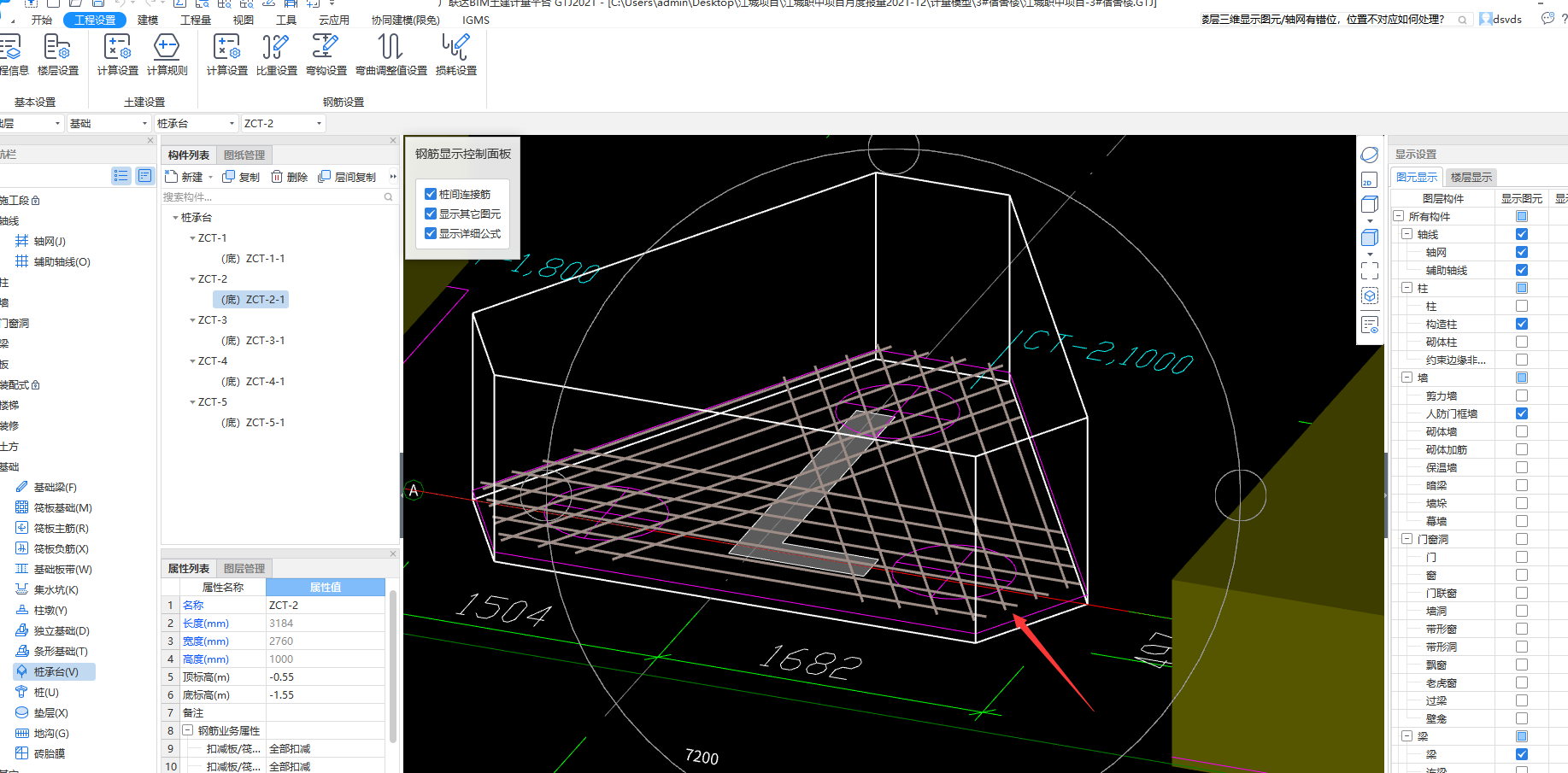Click the property list vertical scrollbar

pyautogui.click(x=392, y=666)
